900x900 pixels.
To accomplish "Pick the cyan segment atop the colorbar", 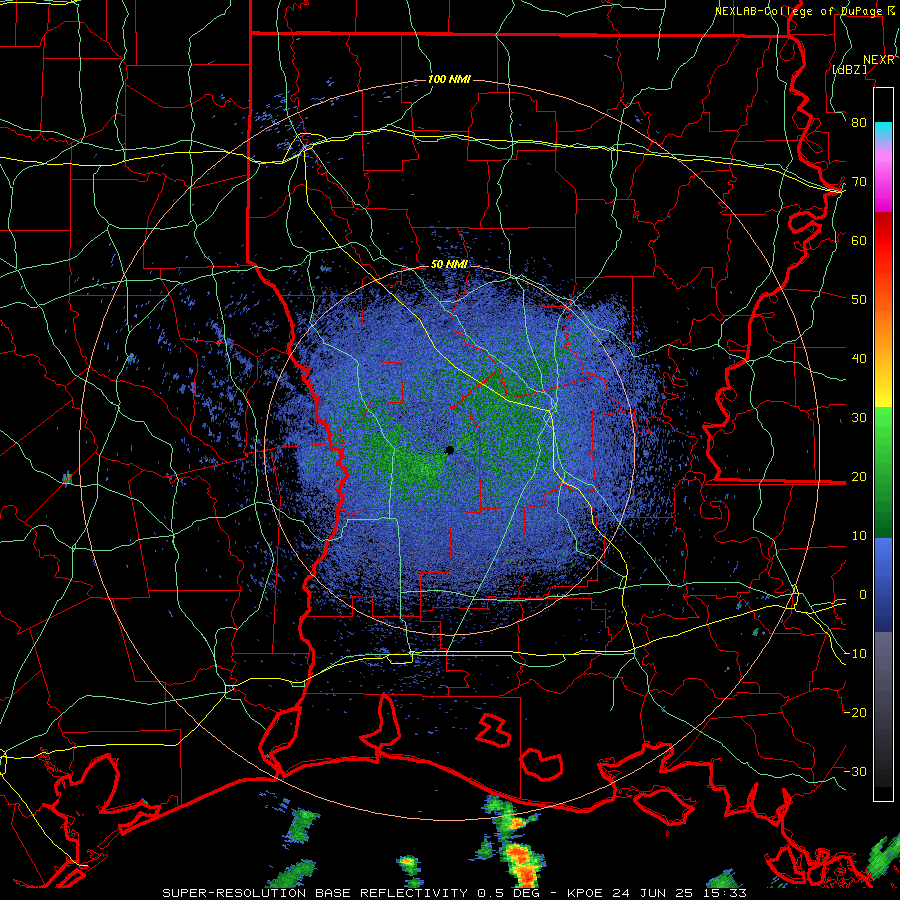I will [x=883, y=132].
